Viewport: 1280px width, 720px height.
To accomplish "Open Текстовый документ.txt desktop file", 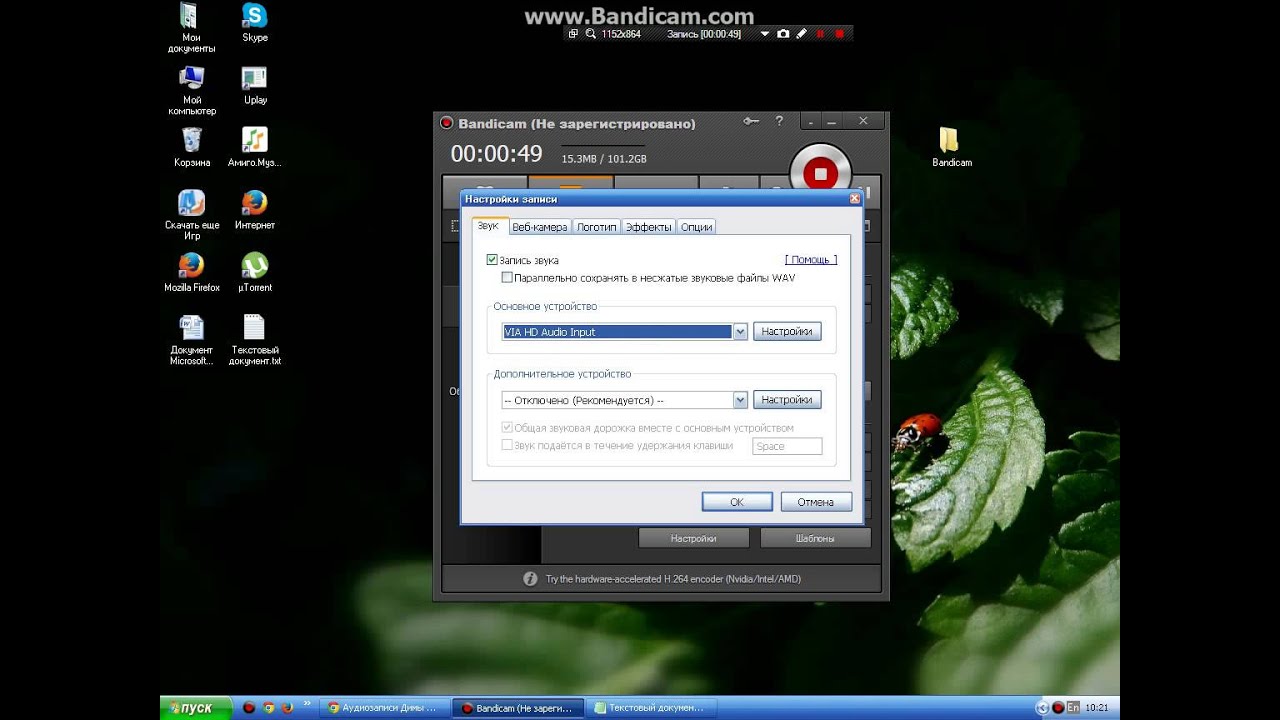I will pos(255,340).
